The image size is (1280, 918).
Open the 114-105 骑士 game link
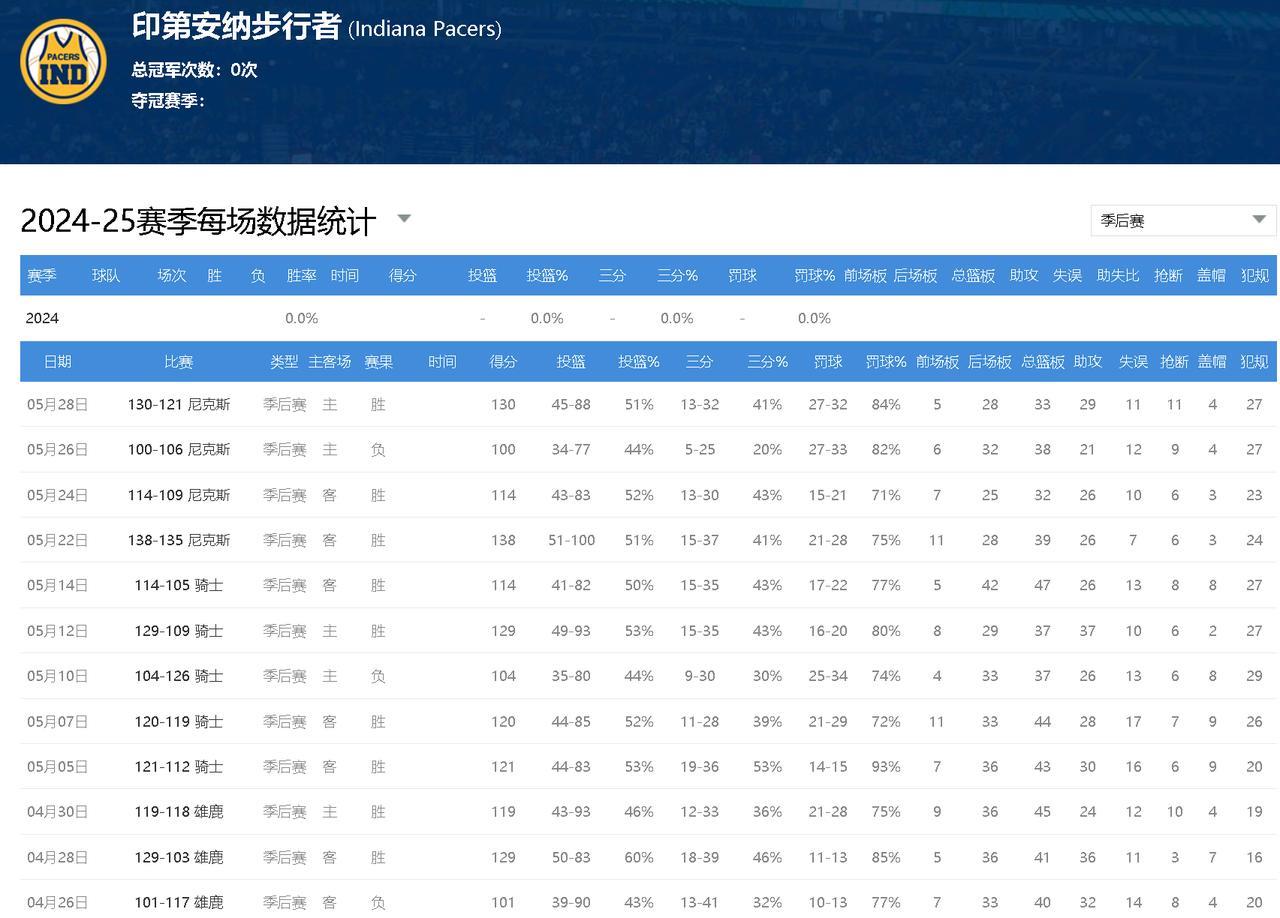(179, 585)
